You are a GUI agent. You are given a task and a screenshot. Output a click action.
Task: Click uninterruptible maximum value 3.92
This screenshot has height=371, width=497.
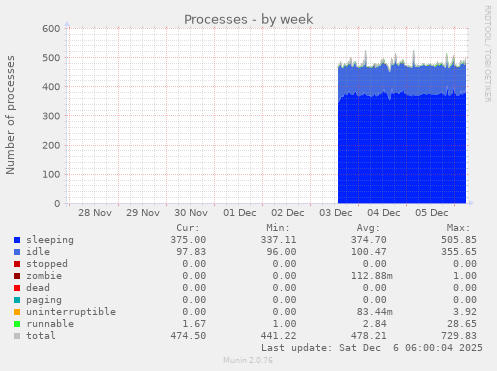[x=465, y=312]
